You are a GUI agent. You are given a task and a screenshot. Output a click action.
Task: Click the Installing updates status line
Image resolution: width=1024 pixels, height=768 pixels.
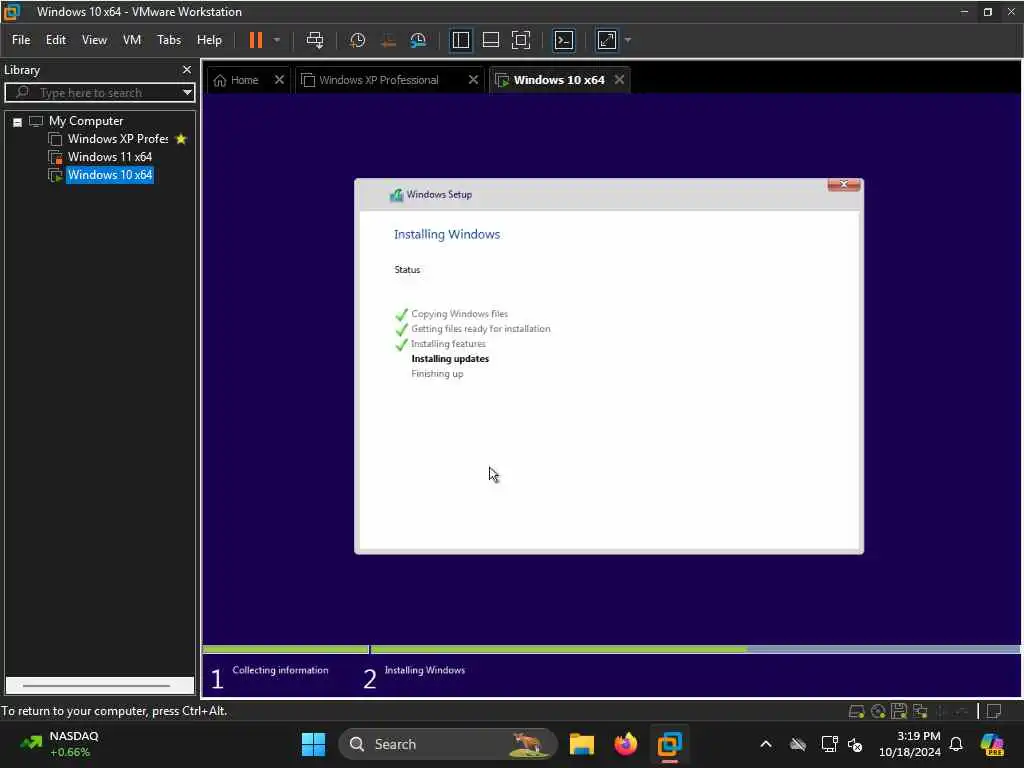click(x=450, y=359)
